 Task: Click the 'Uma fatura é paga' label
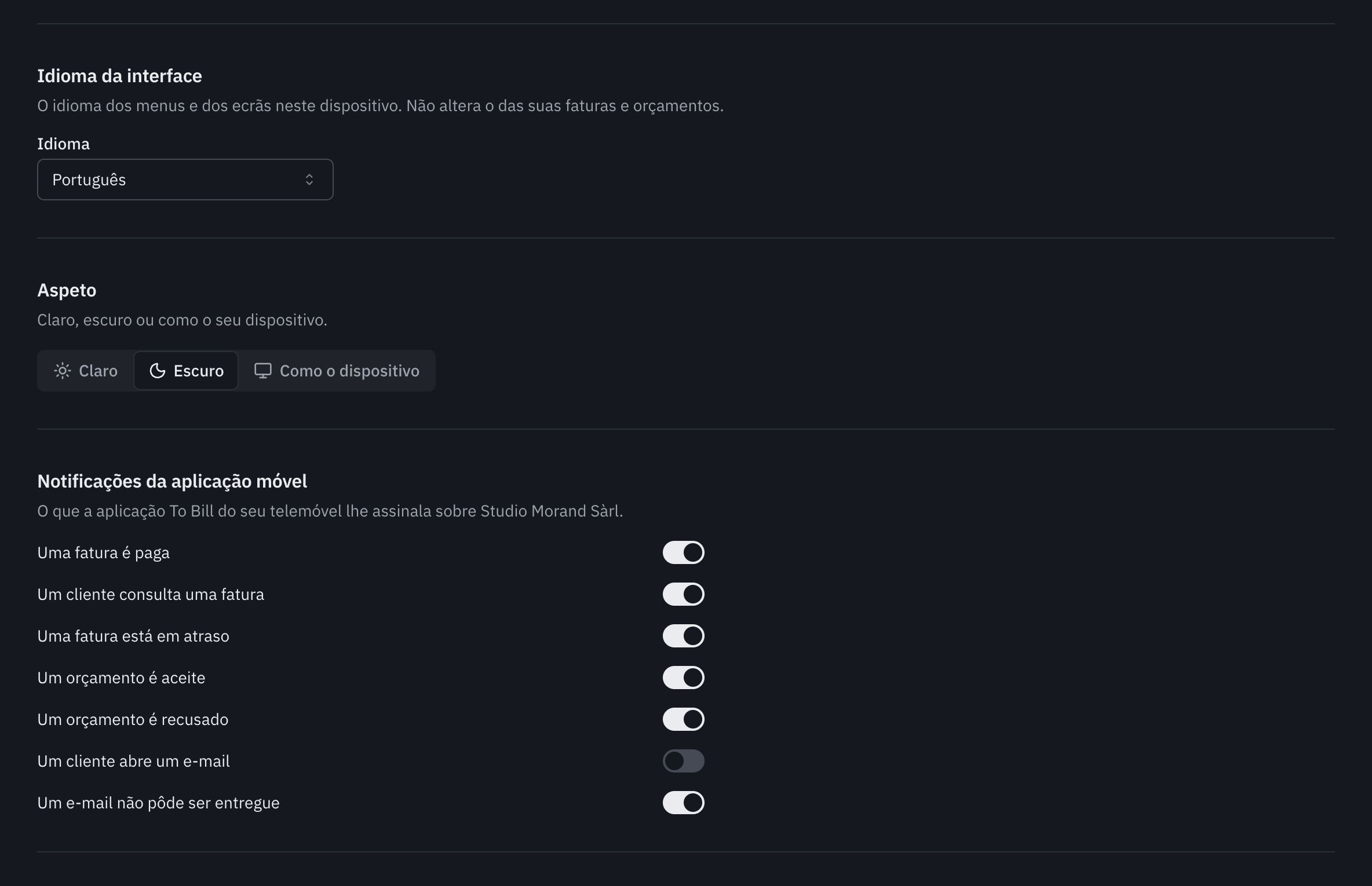[103, 552]
